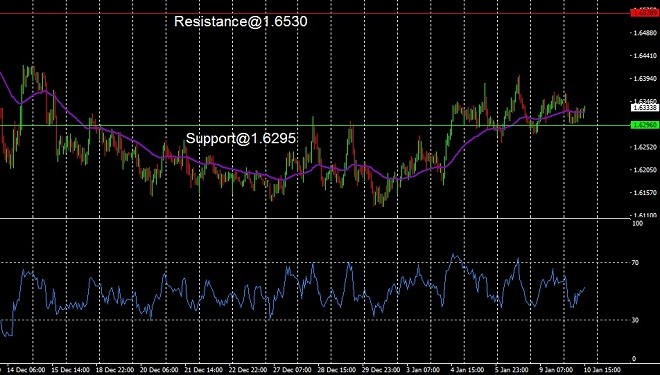The height and width of the screenshot is (375, 660).
Task: Select the green support price tag 1.62960
Action: click(x=644, y=125)
